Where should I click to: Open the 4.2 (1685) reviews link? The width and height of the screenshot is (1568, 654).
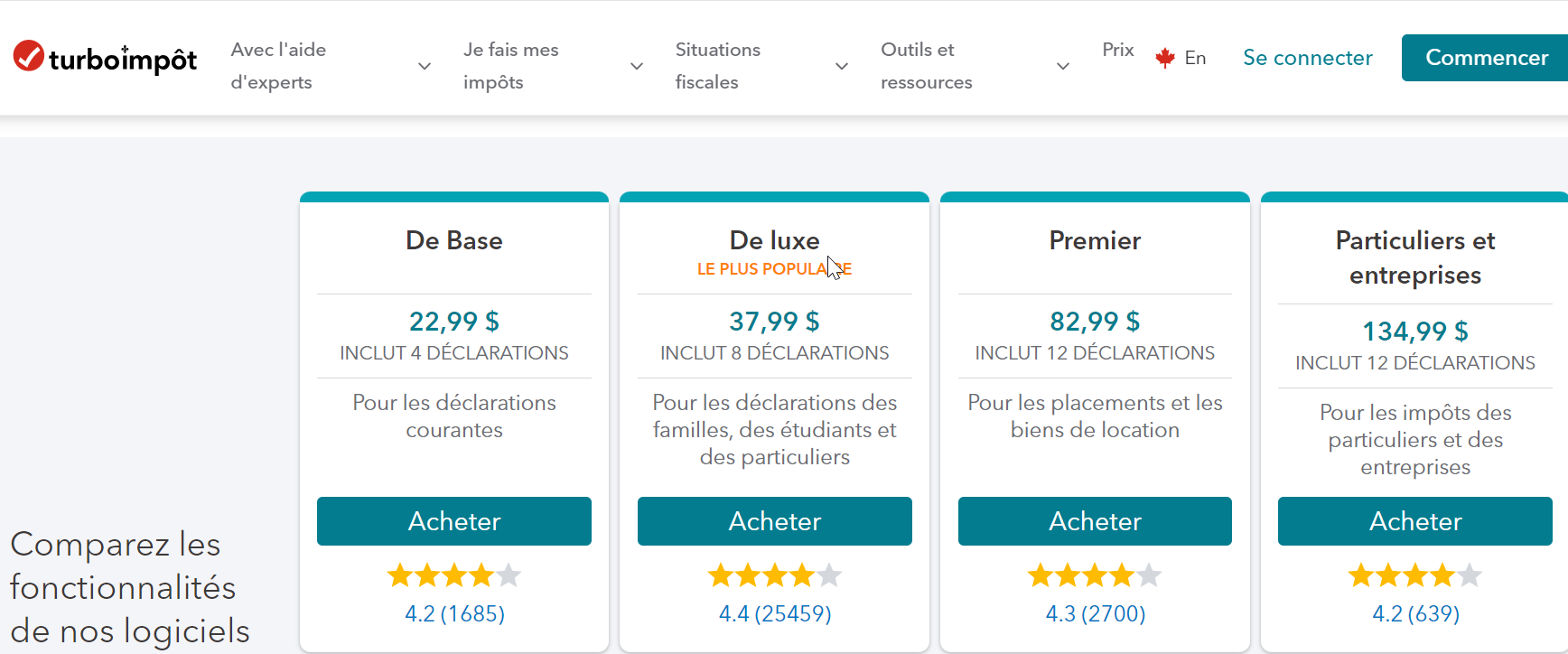click(x=454, y=614)
